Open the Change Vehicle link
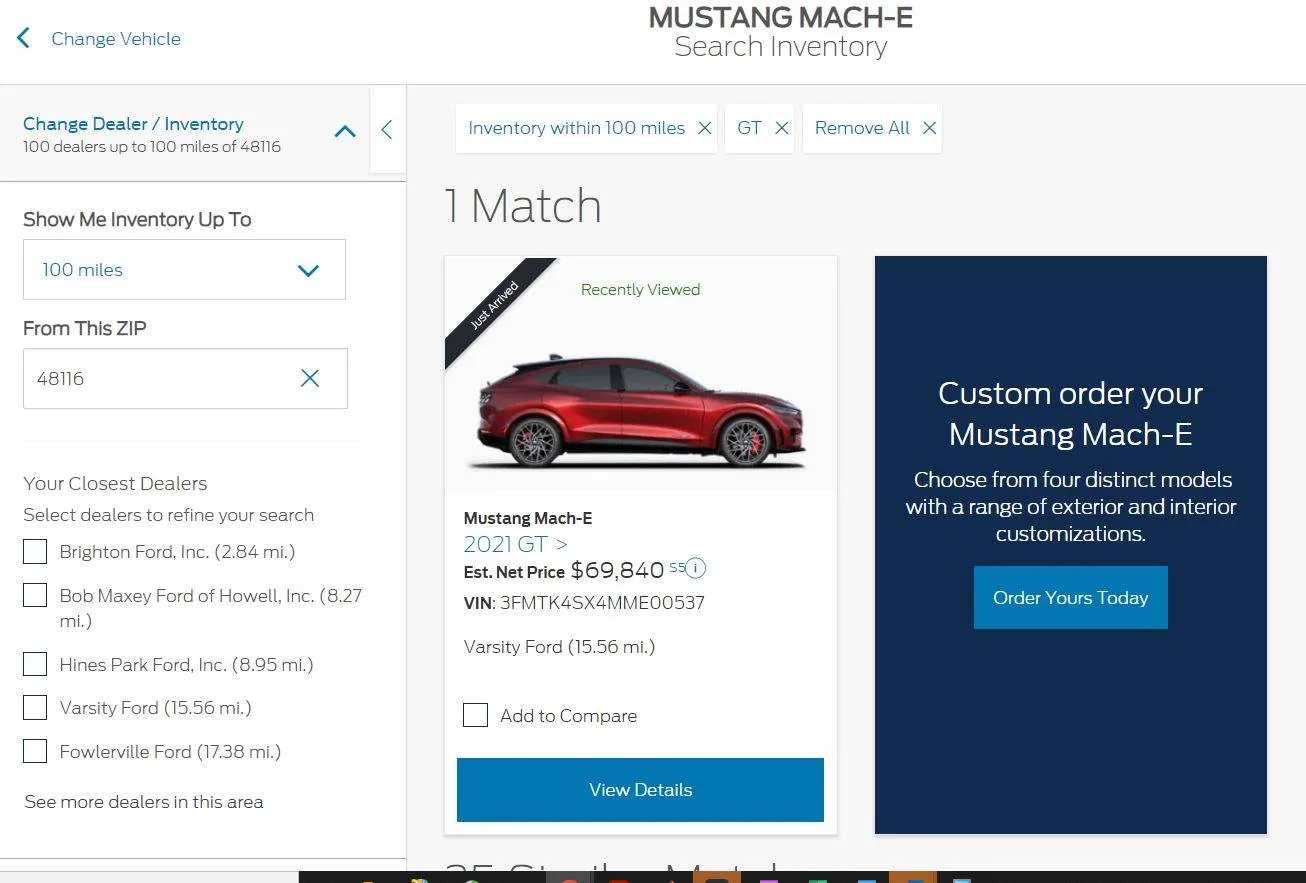The width and height of the screenshot is (1306, 883). point(116,39)
